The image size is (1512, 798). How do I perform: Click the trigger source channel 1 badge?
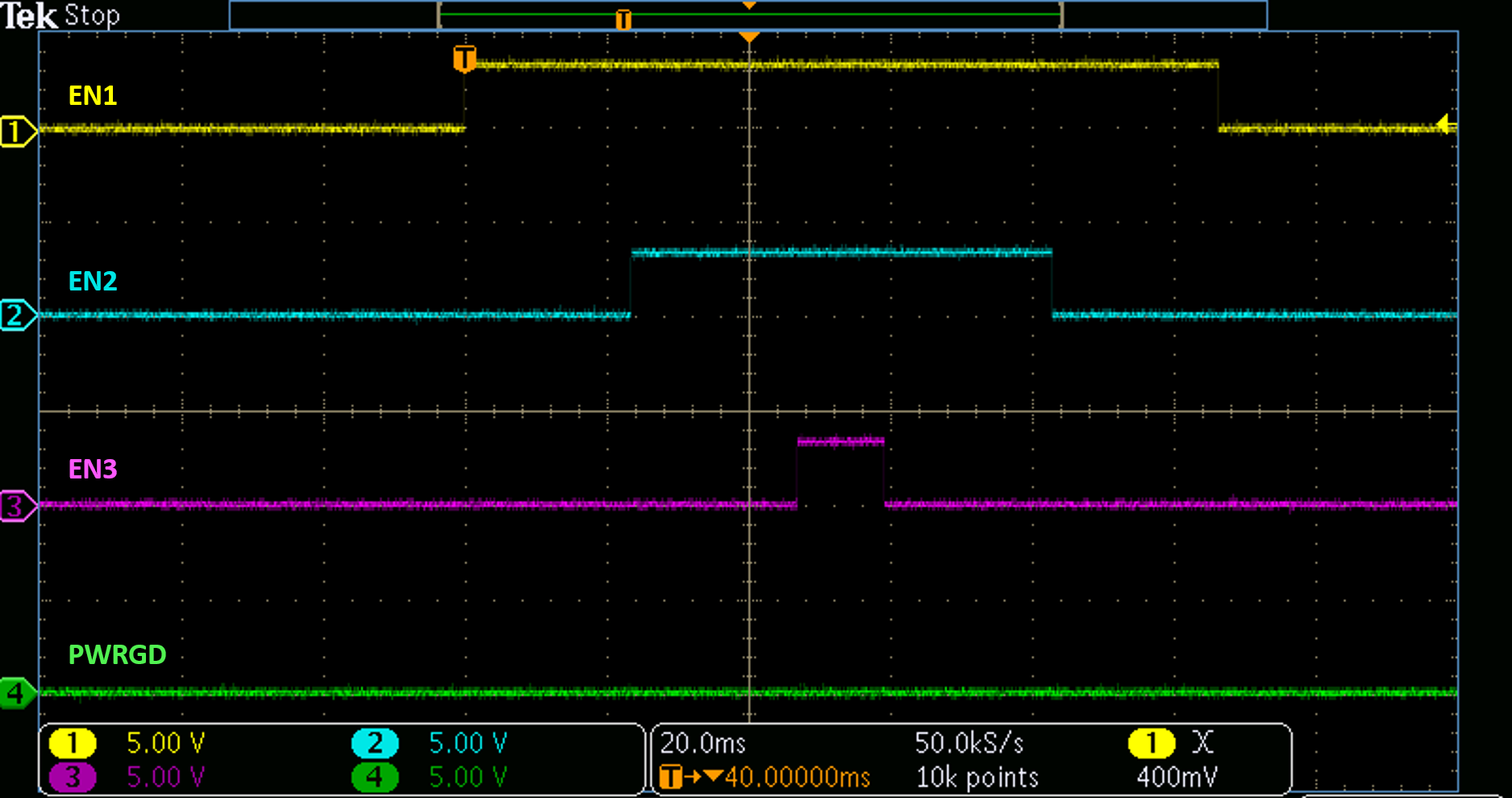(x=1151, y=742)
